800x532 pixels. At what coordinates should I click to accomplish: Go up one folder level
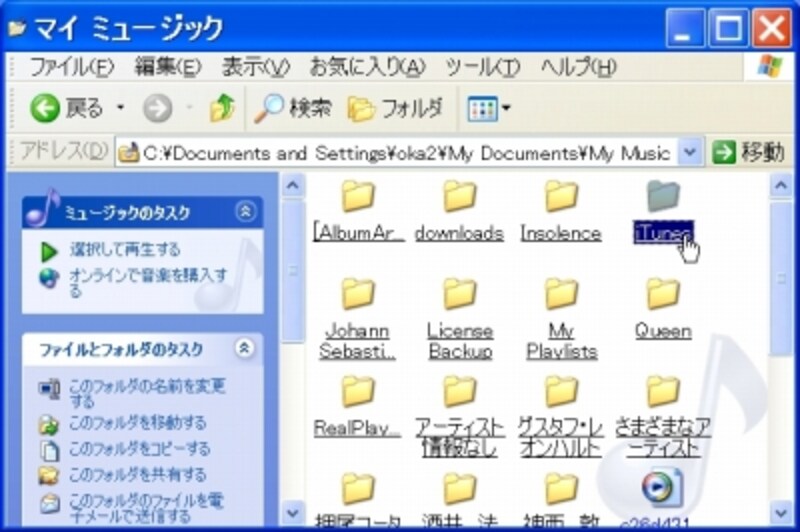tap(222, 108)
